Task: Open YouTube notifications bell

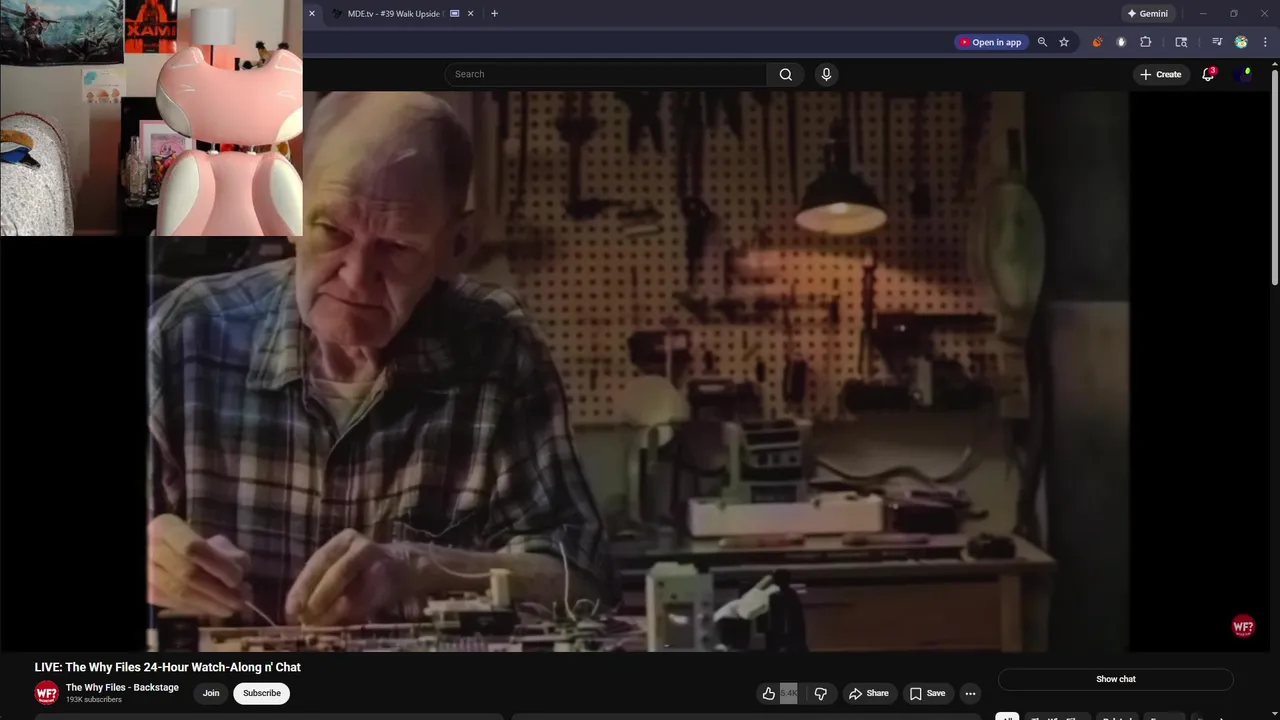Action: (x=1208, y=74)
